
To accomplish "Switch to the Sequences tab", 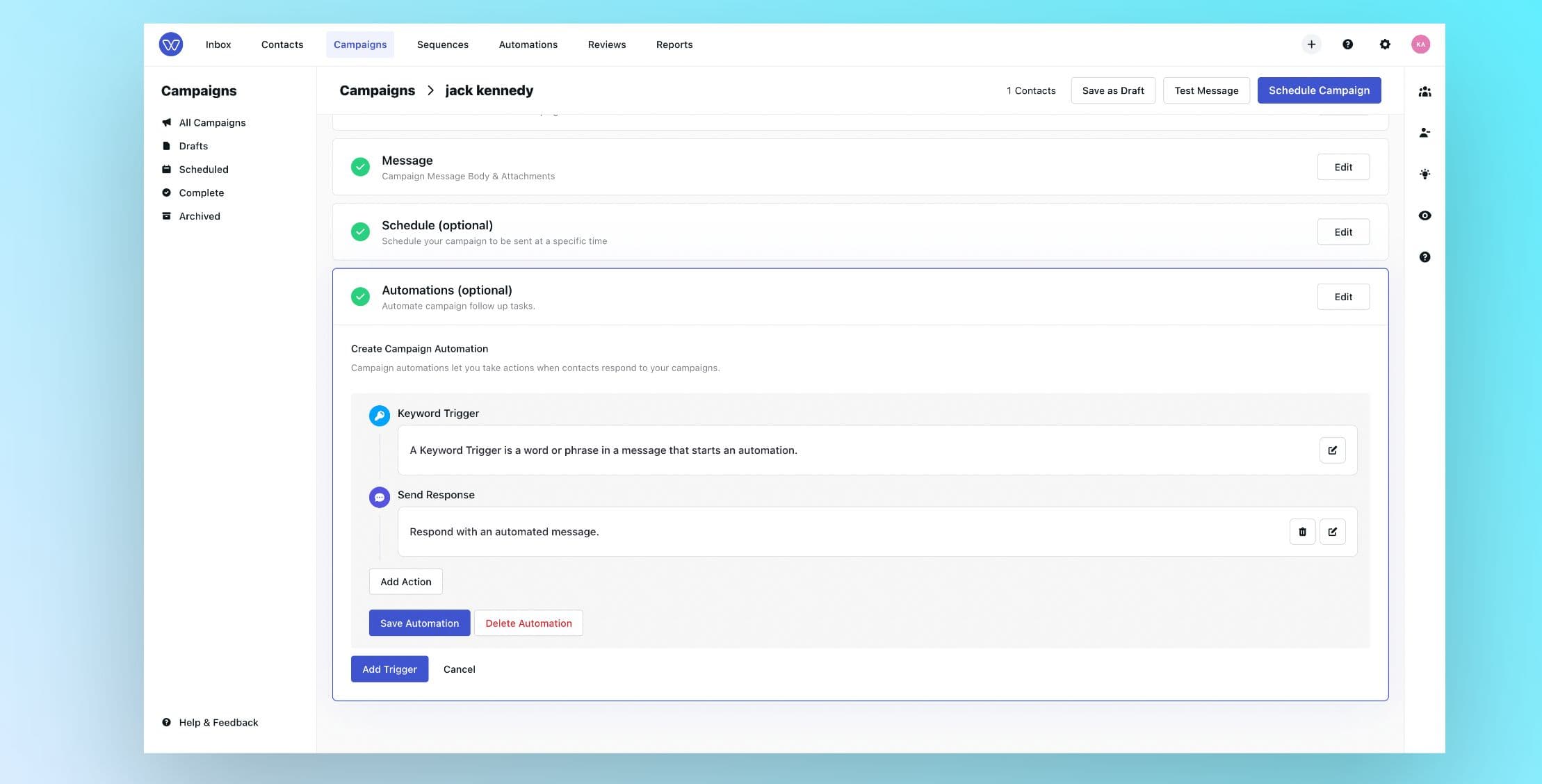I will [x=443, y=44].
